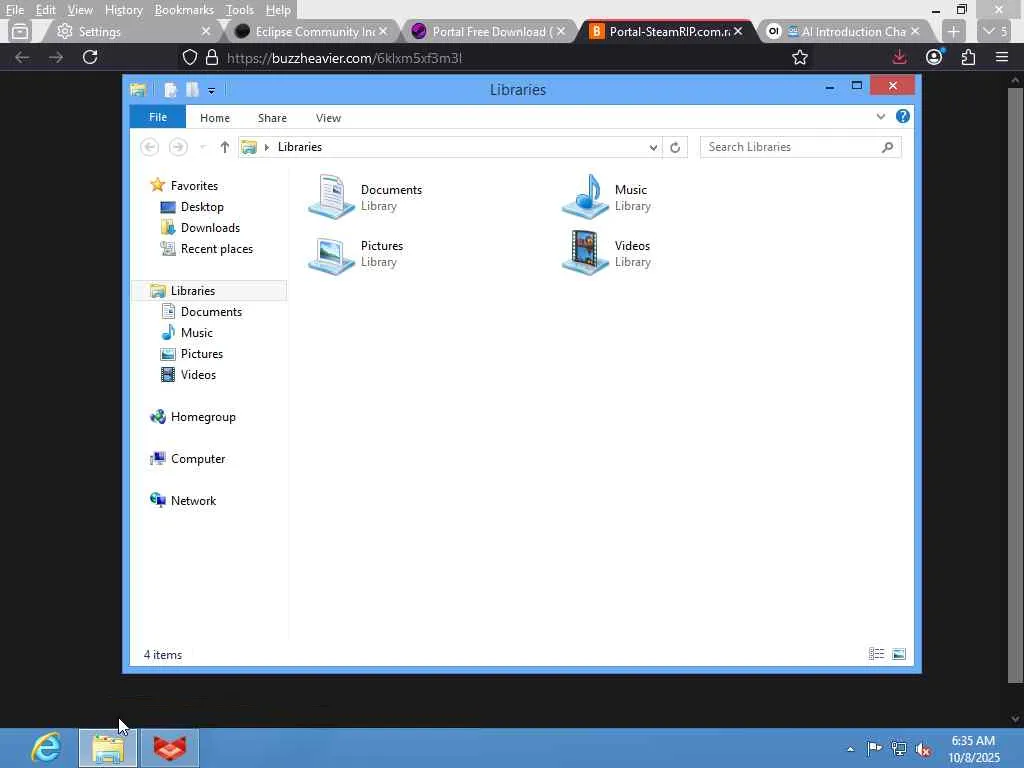Viewport: 1024px width, 768px height.
Task: Click the File Explorer taskbar button
Action: (108, 748)
